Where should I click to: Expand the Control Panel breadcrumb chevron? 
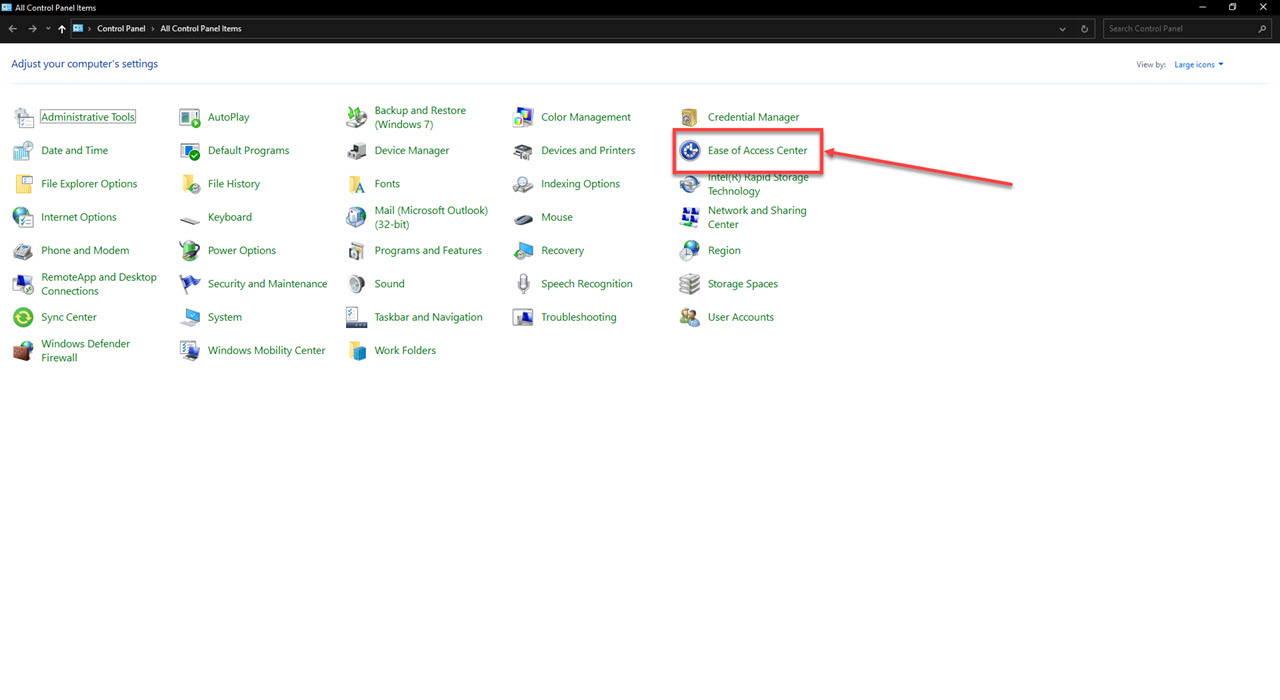(x=156, y=28)
